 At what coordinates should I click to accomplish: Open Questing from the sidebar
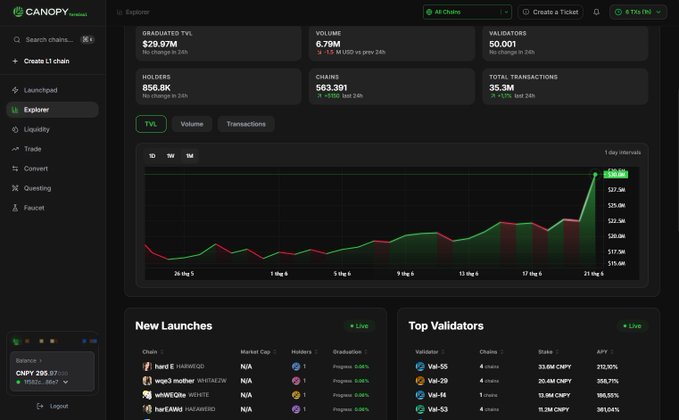coord(52,188)
